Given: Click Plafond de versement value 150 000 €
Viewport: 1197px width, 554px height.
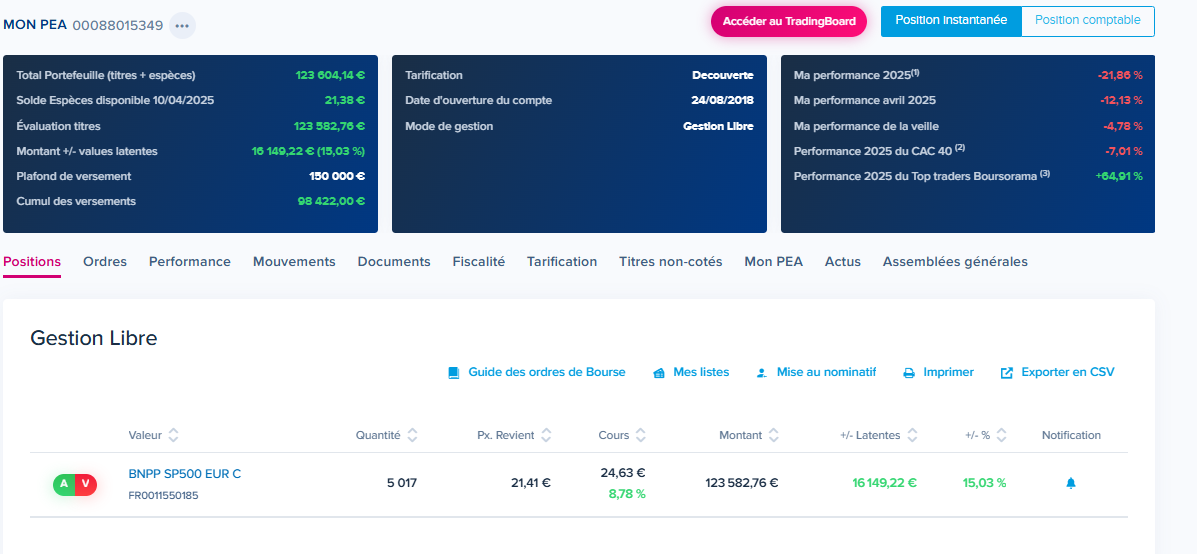Looking at the screenshot, I should point(337,176).
